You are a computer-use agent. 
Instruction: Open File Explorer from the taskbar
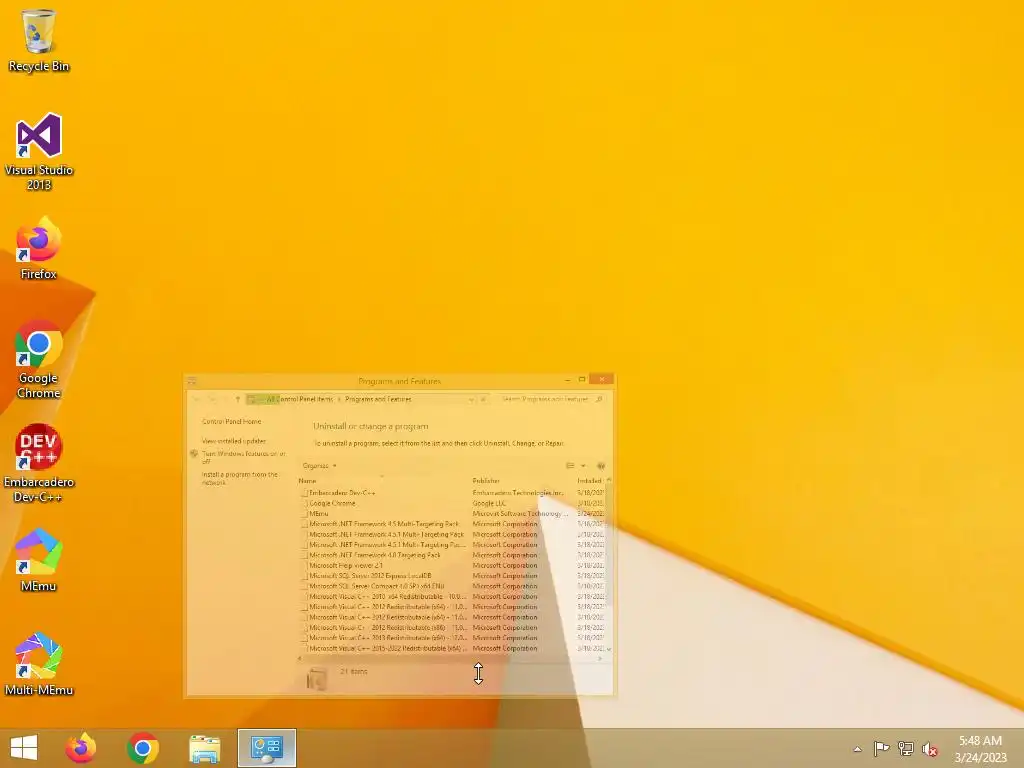coord(204,748)
